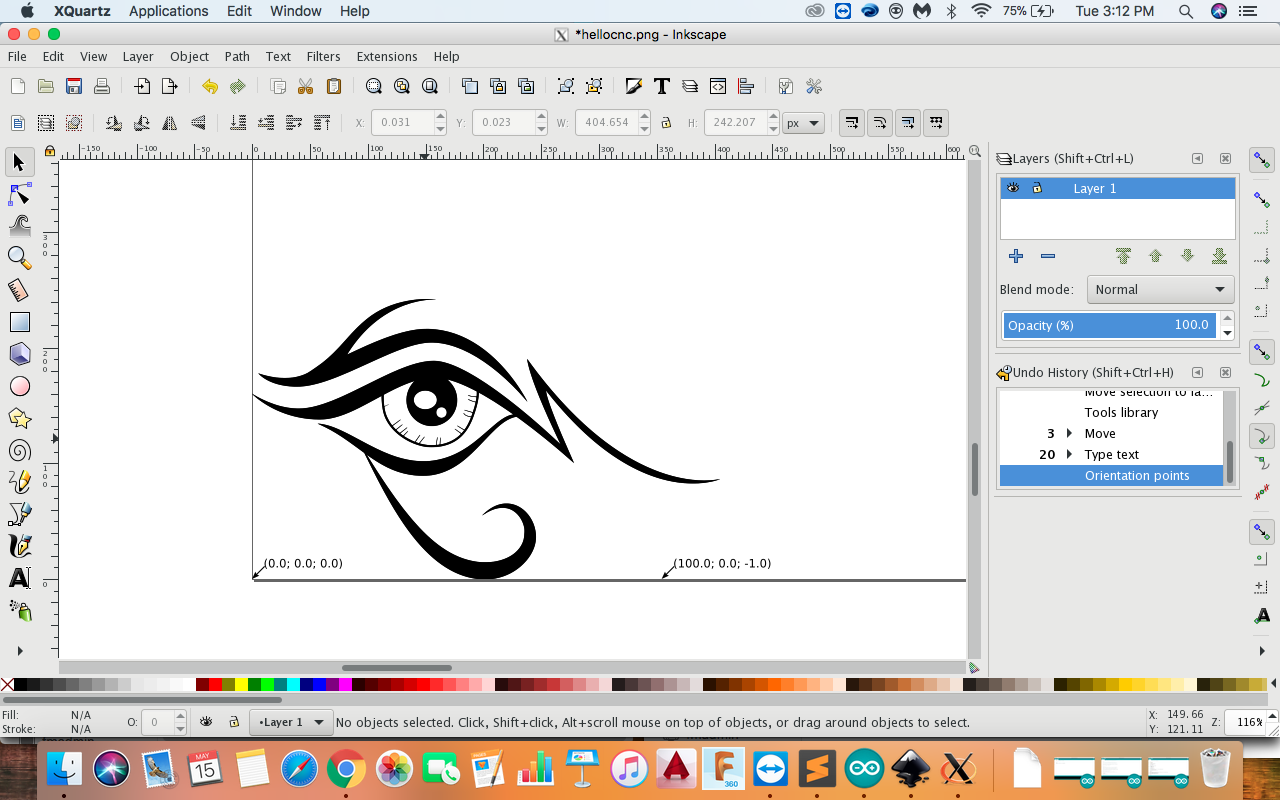This screenshot has width=1280, height=800.
Task: Click the New document icon
Action: 17,86
